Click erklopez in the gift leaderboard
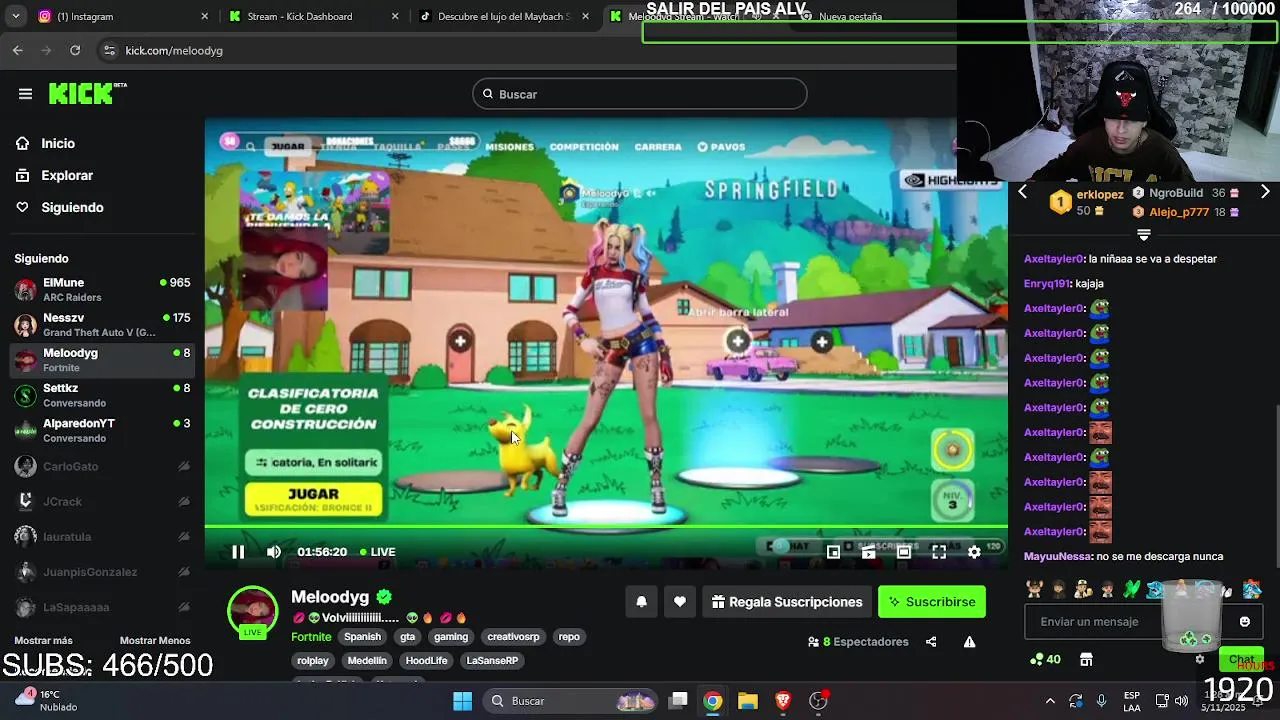Image resolution: width=1280 pixels, height=720 pixels. click(1100, 194)
